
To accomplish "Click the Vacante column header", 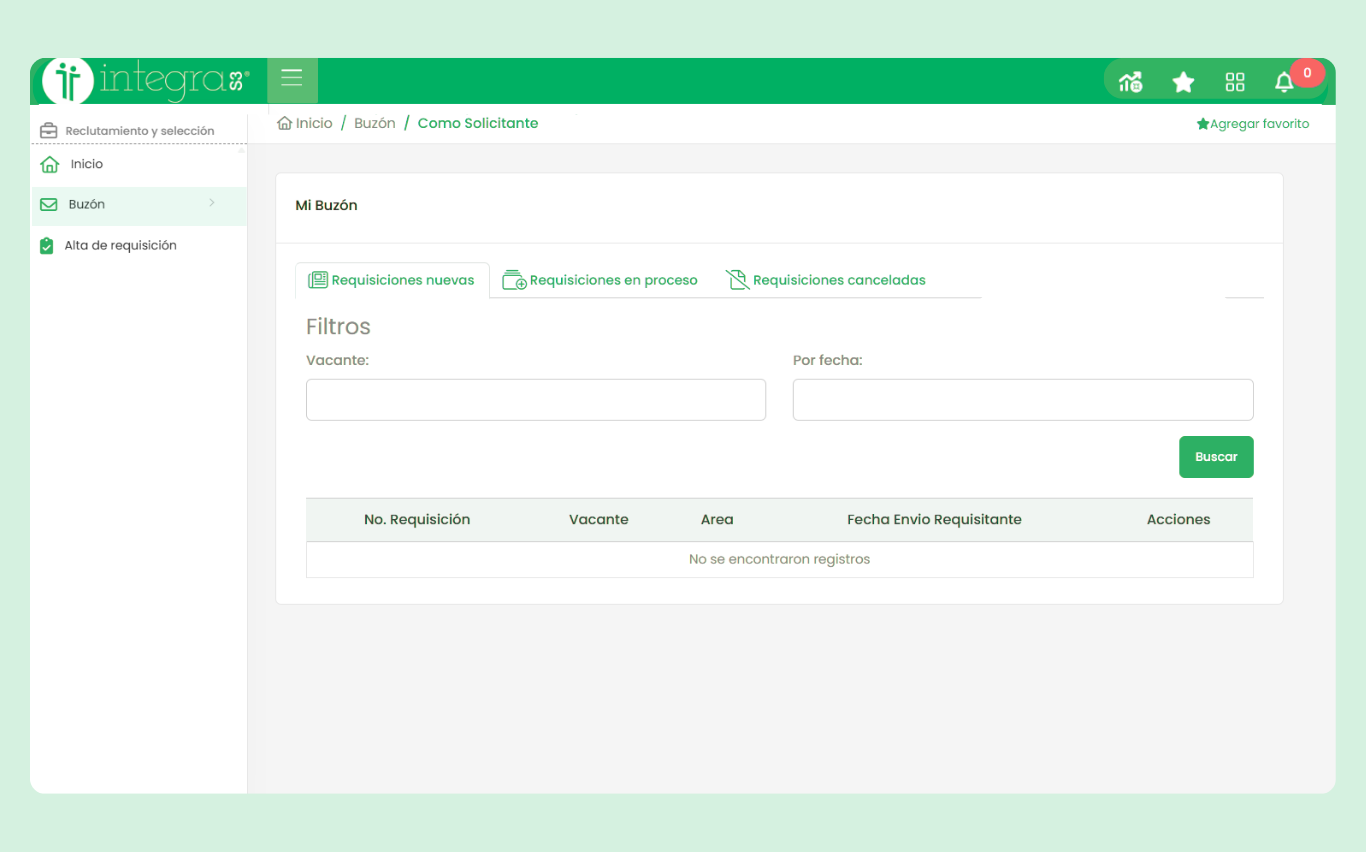I will pyautogui.click(x=599, y=520).
